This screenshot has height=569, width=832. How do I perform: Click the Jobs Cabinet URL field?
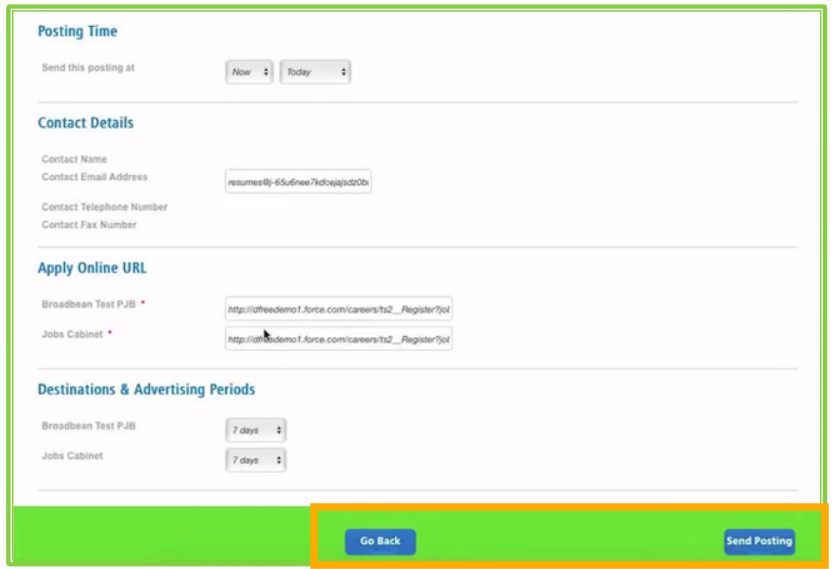339,339
